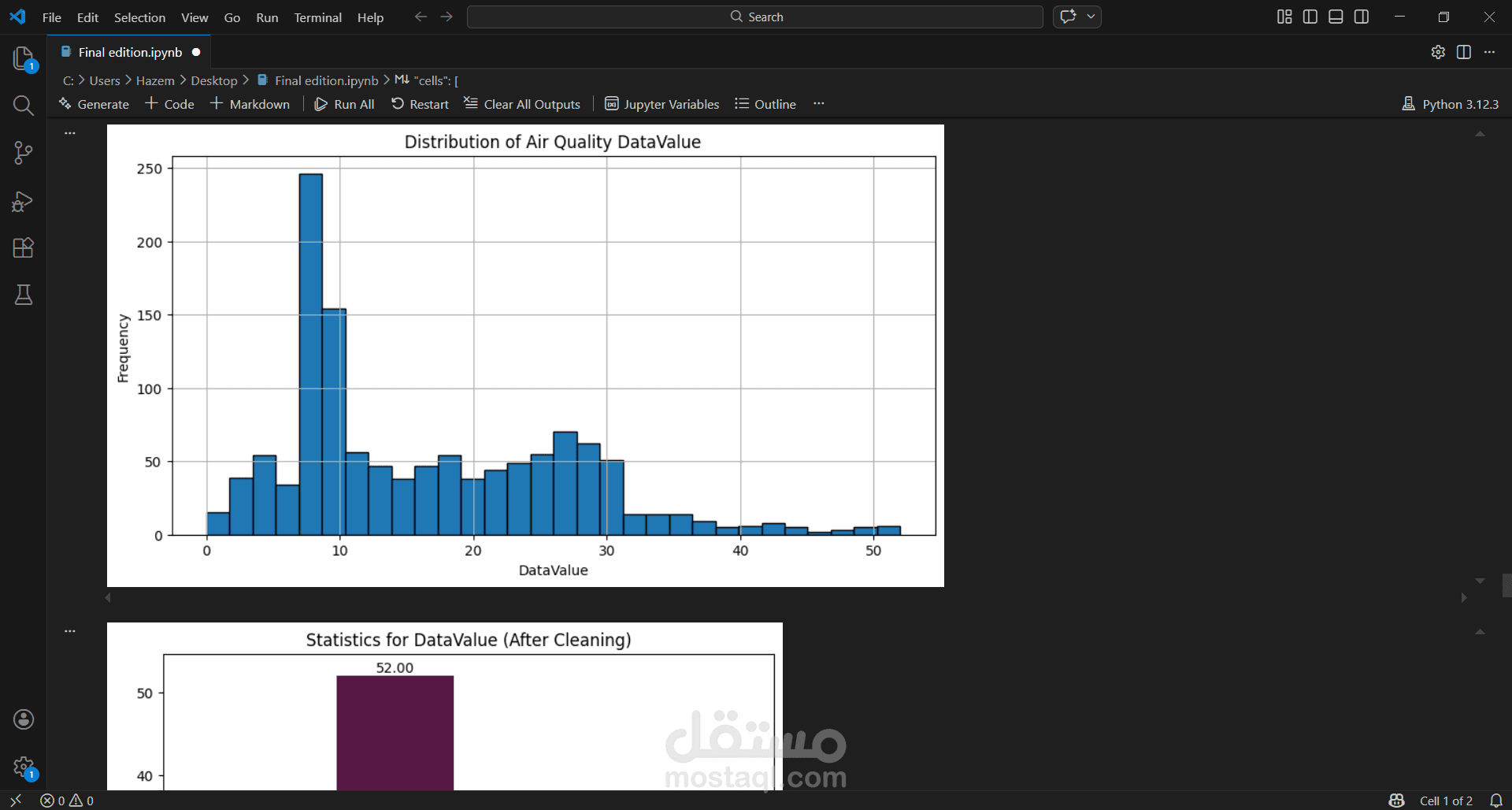This screenshot has width=1512, height=810.
Task: Expand the Final edition.ipynb breadcrumb
Action: [318, 80]
